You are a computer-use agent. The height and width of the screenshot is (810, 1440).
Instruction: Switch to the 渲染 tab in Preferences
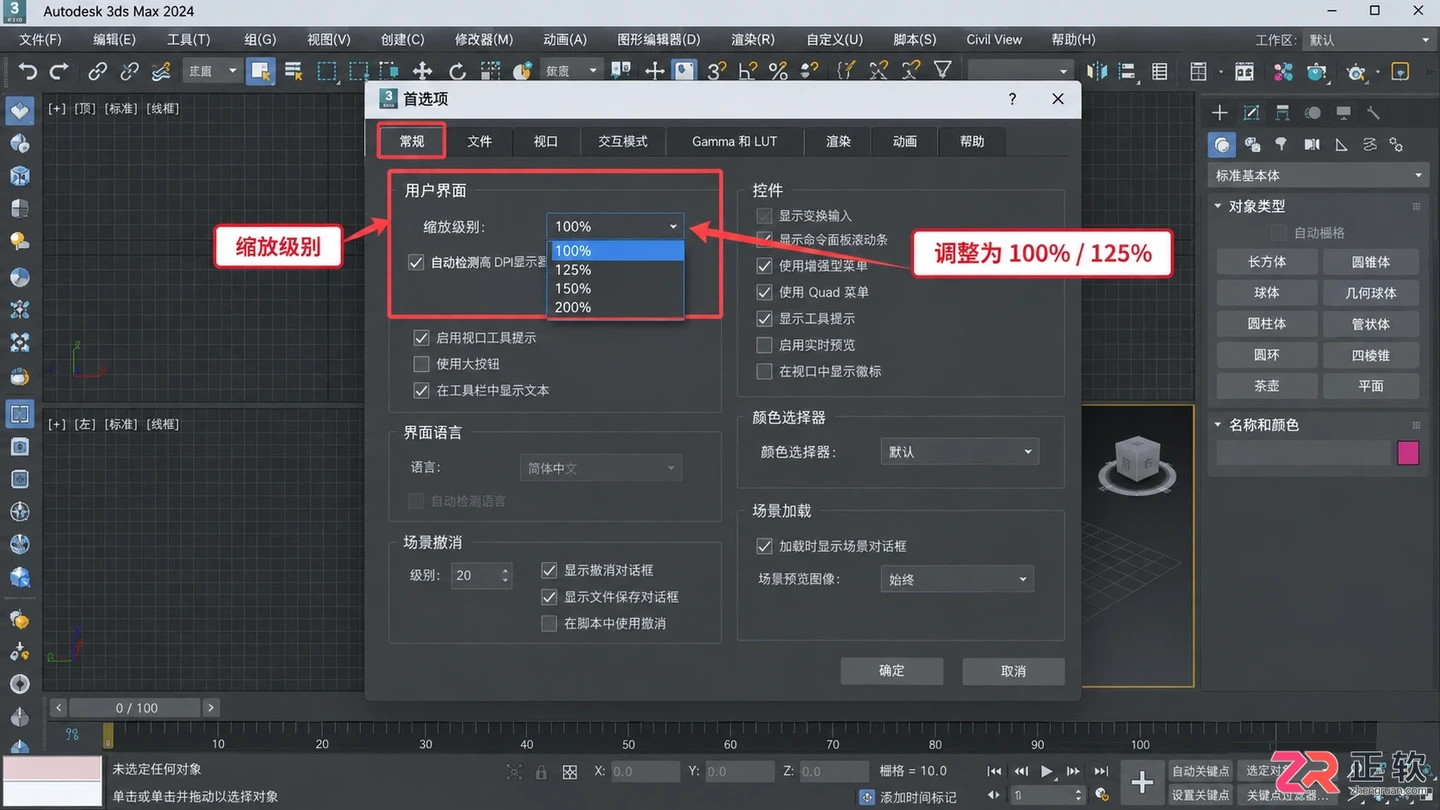838,141
